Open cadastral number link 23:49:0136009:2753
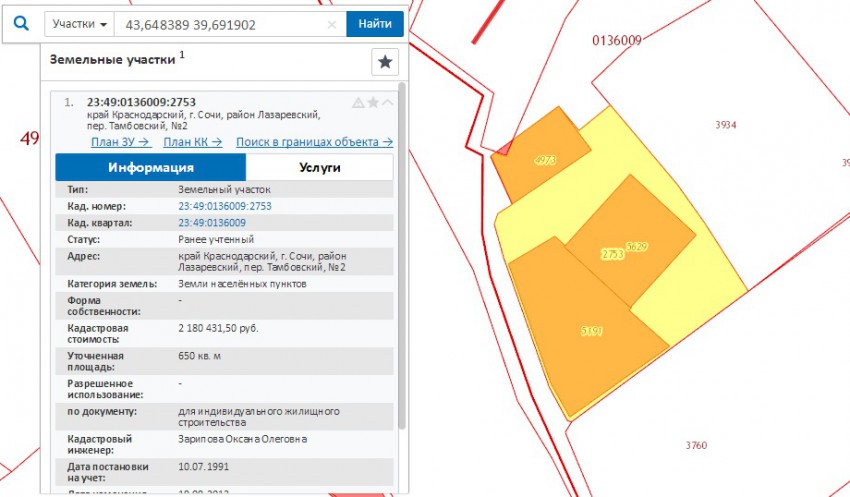 (225, 206)
